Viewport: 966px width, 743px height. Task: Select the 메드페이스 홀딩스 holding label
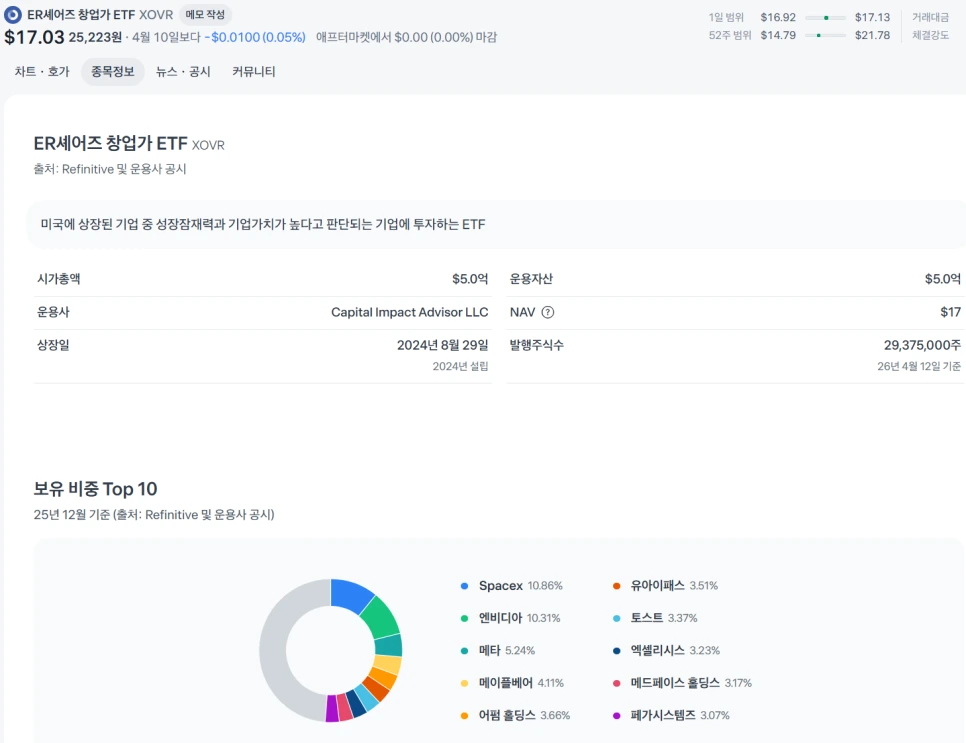(675, 683)
